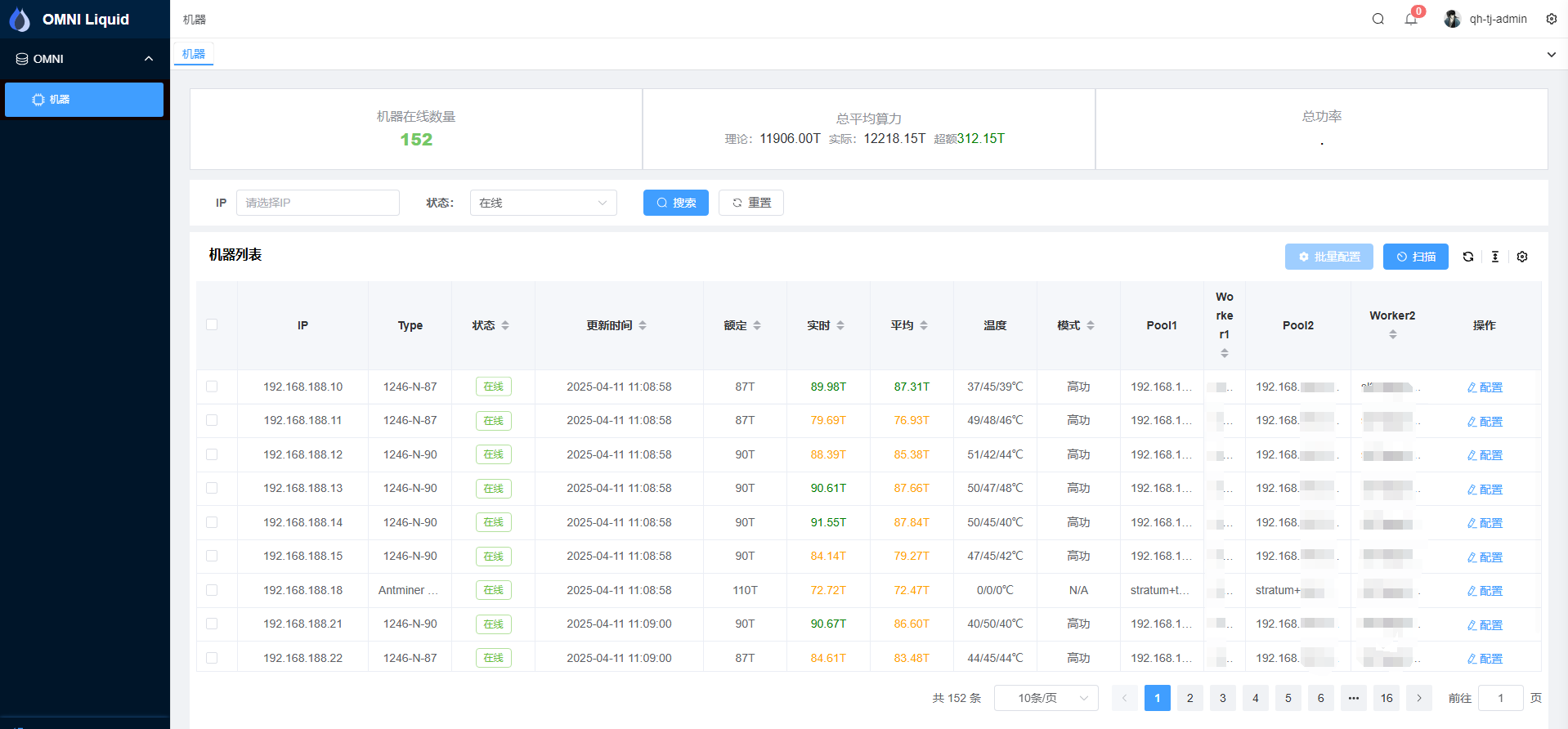The height and width of the screenshot is (729, 1568).
Task: Click 配置 for 192.168.188.14
Action: [1485, 523]
